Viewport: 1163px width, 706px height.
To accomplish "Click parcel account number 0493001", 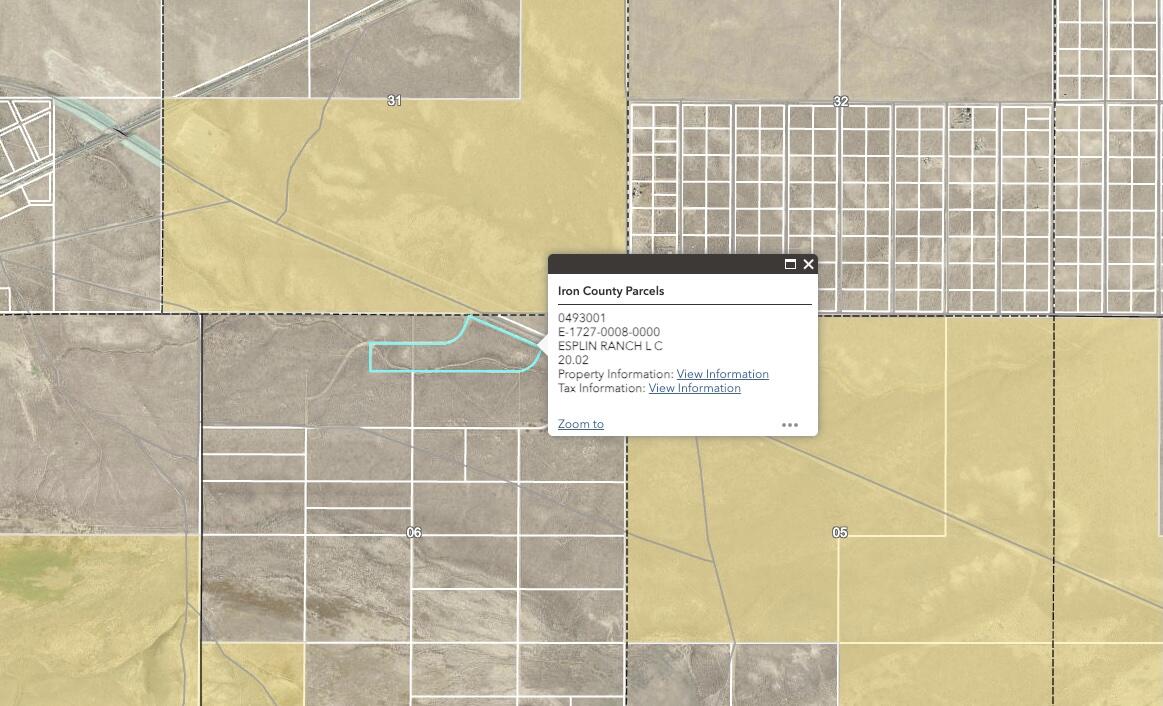I will click(581, 318).
